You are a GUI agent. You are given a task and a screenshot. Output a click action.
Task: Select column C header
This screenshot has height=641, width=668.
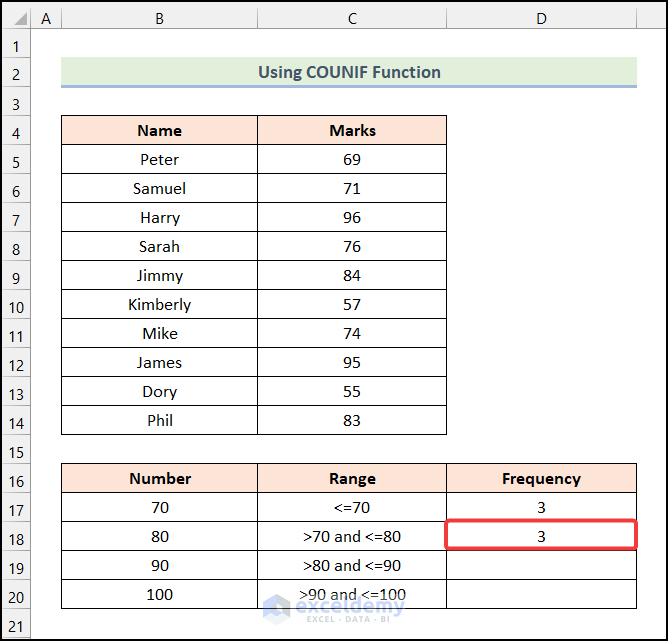point(352,19)
